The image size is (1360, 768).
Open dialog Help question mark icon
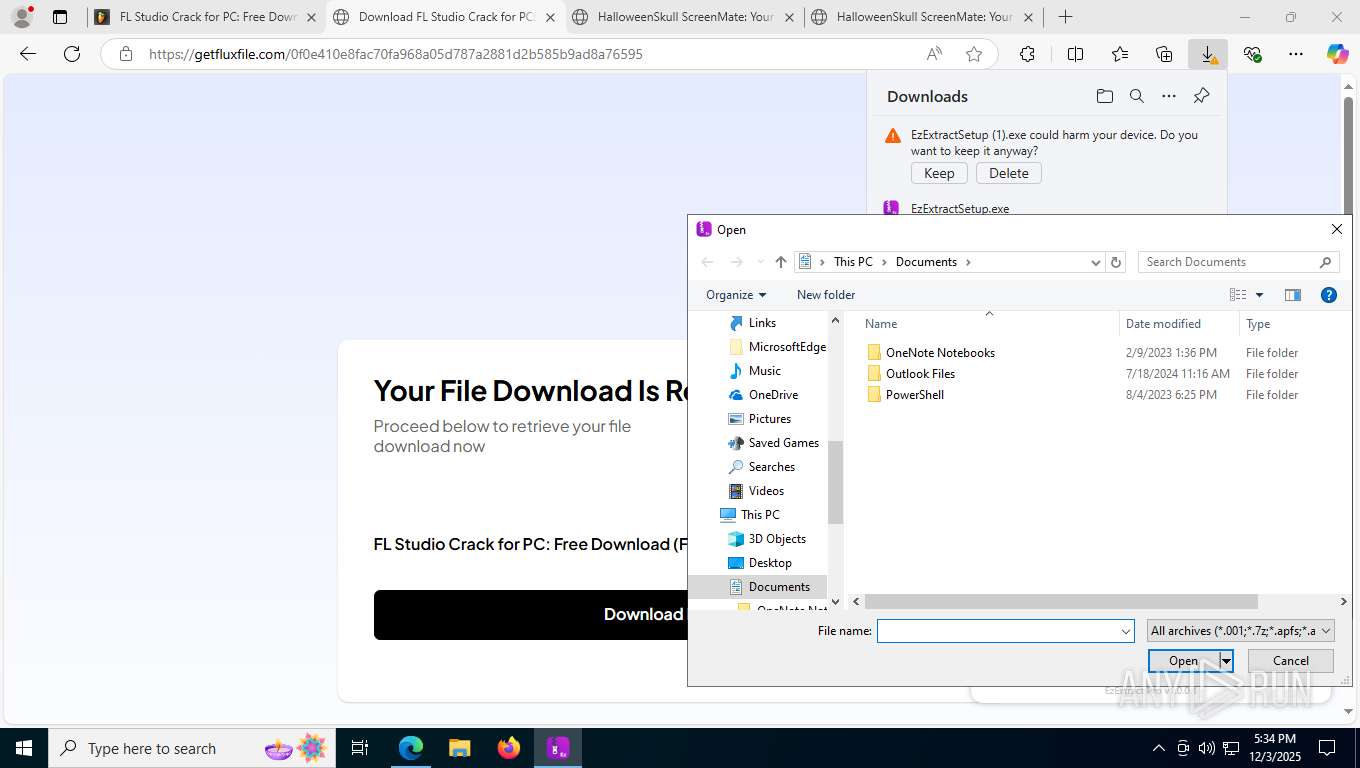1329,295
